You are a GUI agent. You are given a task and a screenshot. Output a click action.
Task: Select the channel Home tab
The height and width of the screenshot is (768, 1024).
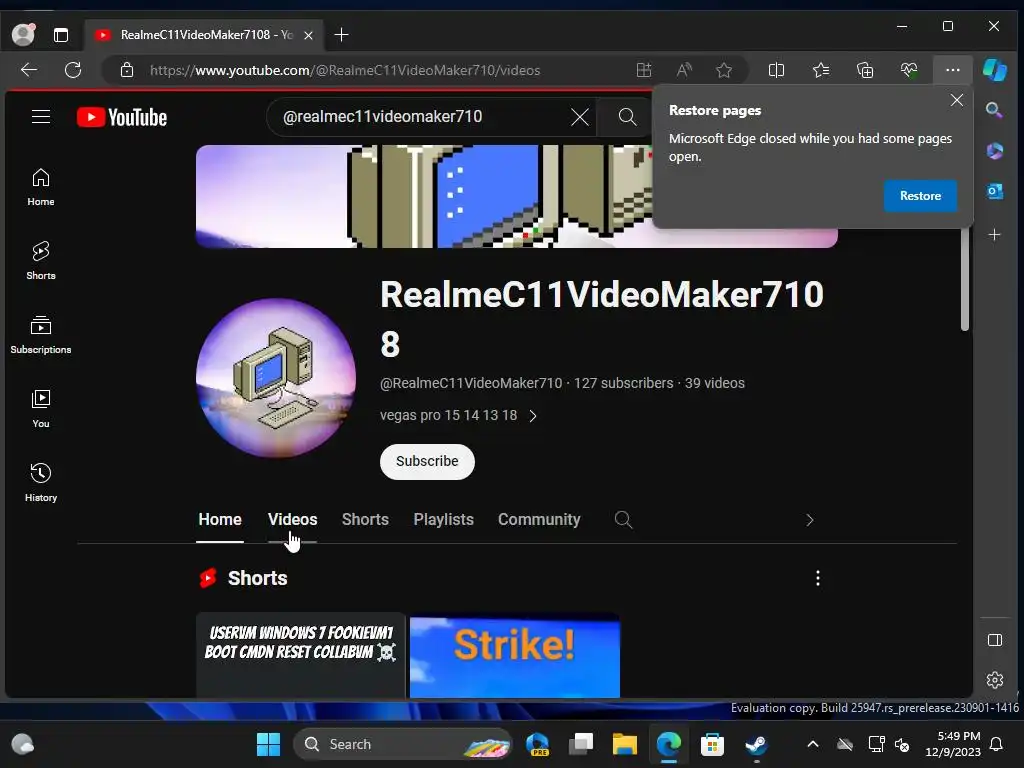click(220, 520)
